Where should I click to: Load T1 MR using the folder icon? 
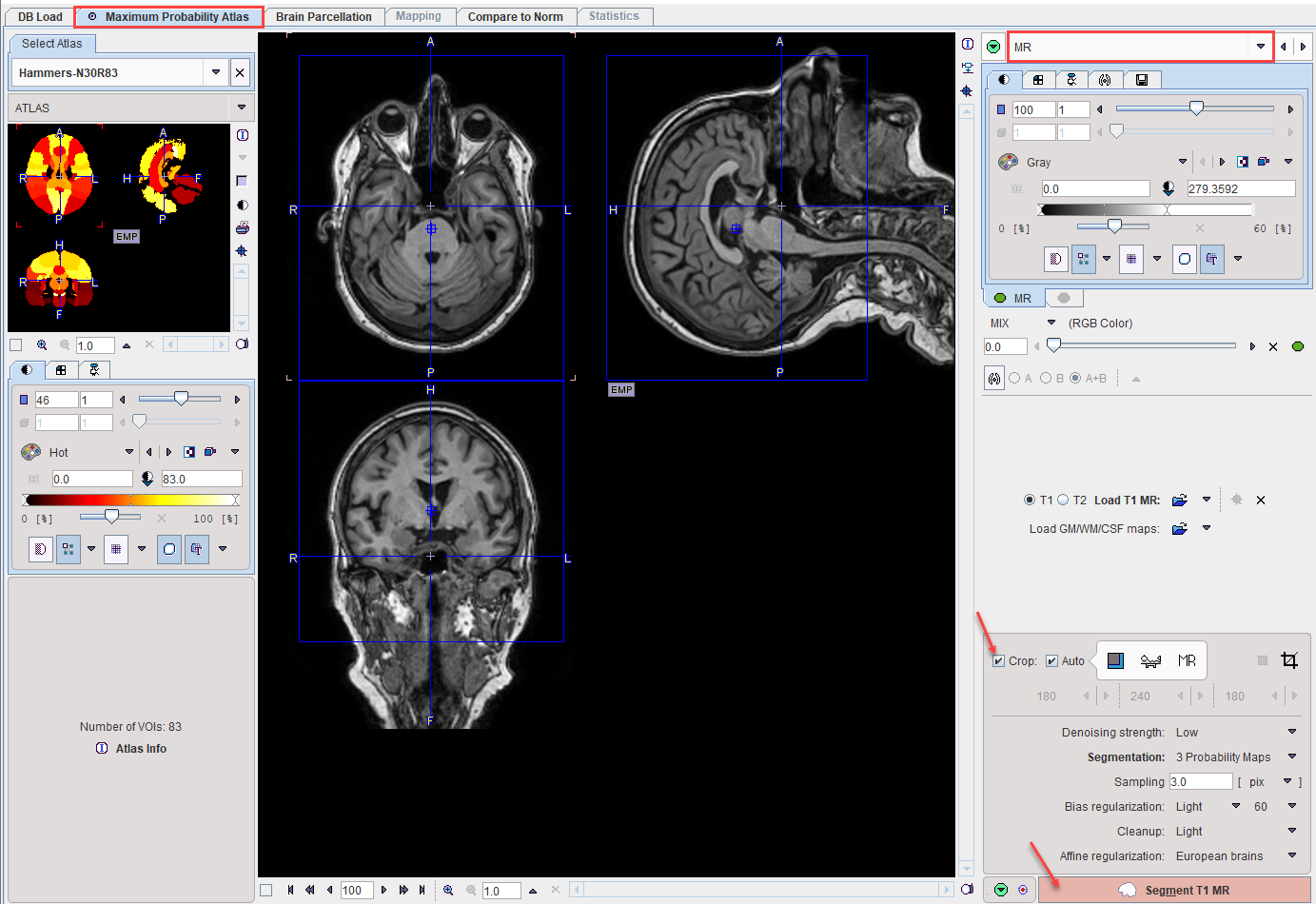[1180, 500]
